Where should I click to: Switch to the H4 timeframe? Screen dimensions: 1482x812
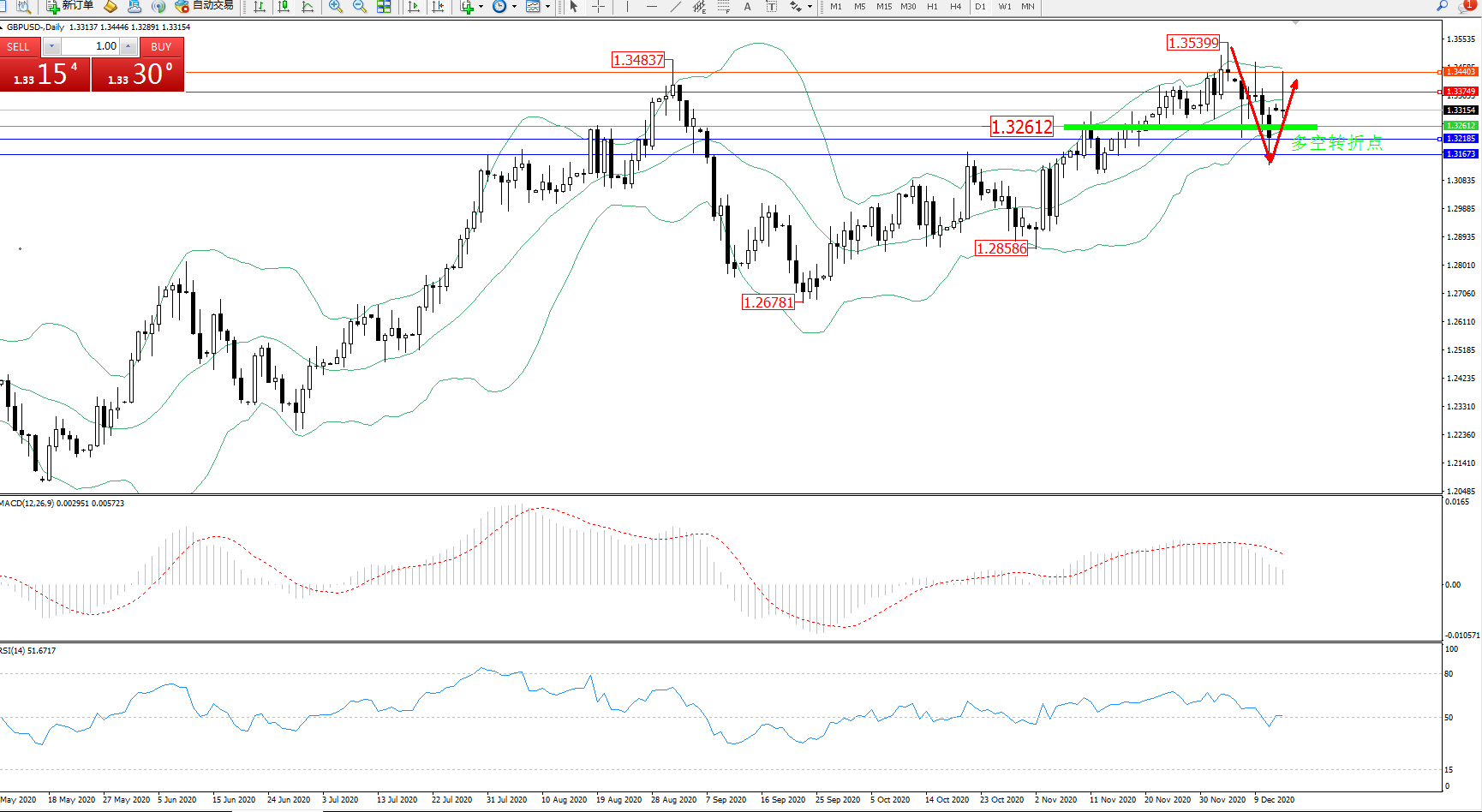tap(955, 7)
